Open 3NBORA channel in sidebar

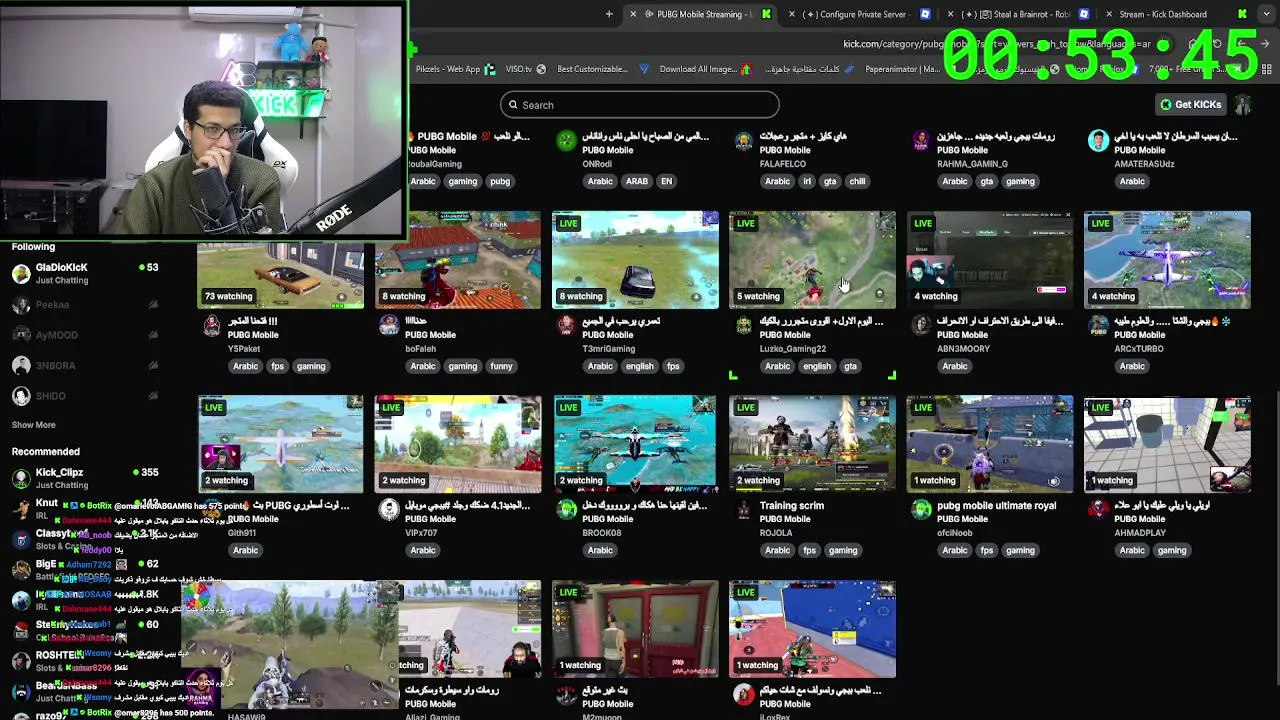85,366
